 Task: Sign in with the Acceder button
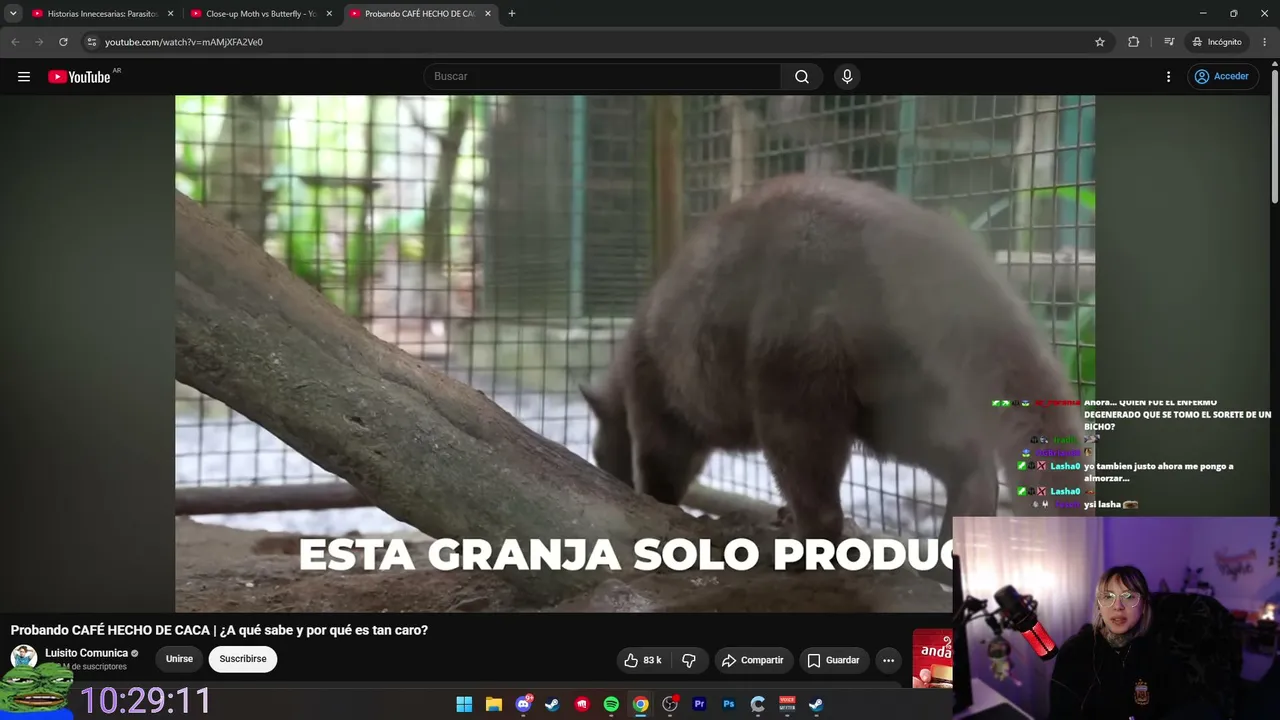[x=1221, y=77]
